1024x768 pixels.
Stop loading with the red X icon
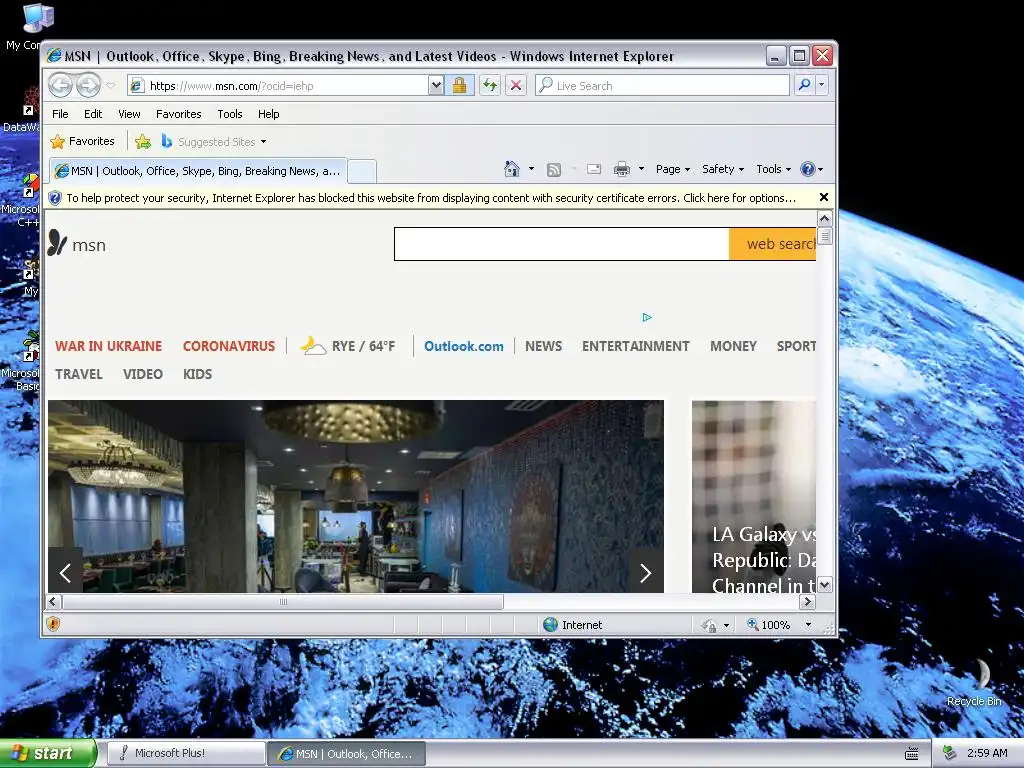click(516, 86)
